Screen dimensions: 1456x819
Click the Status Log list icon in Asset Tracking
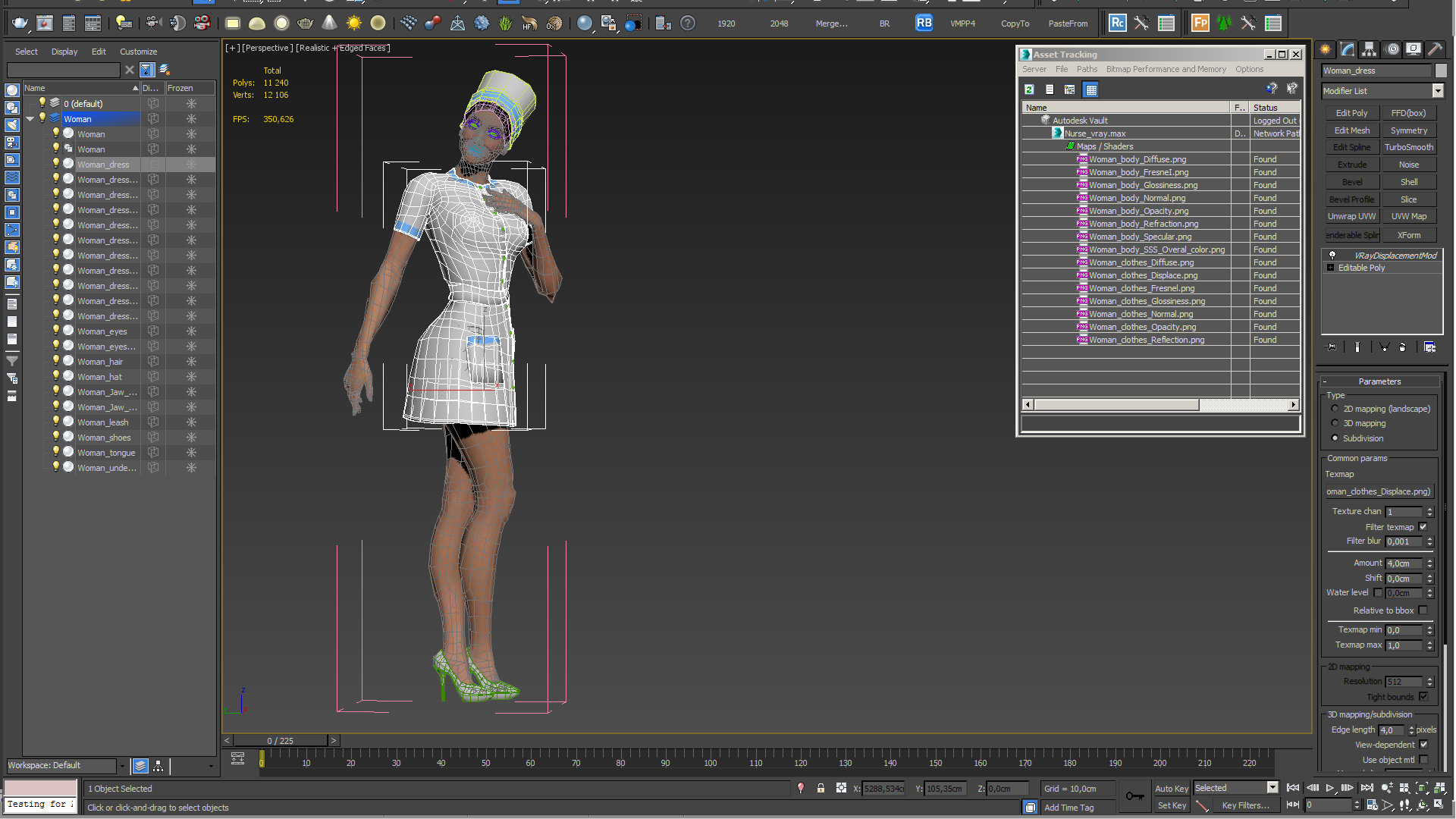tap(1050, 89)
